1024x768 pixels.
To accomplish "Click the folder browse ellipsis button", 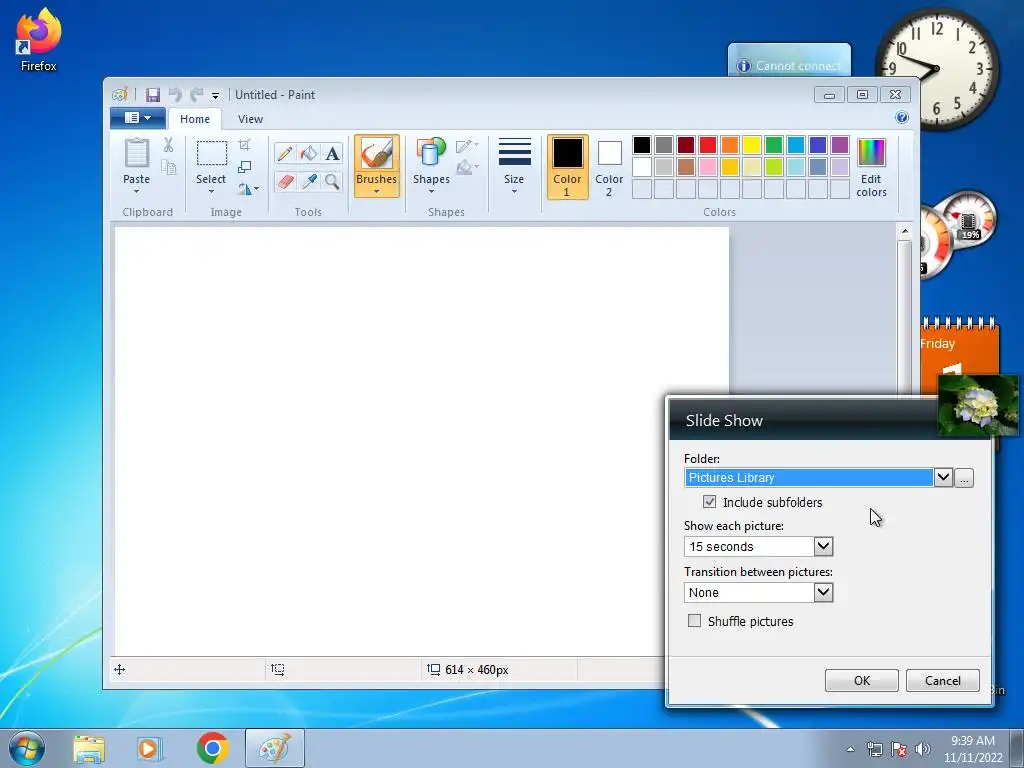I will click(964, 478).
